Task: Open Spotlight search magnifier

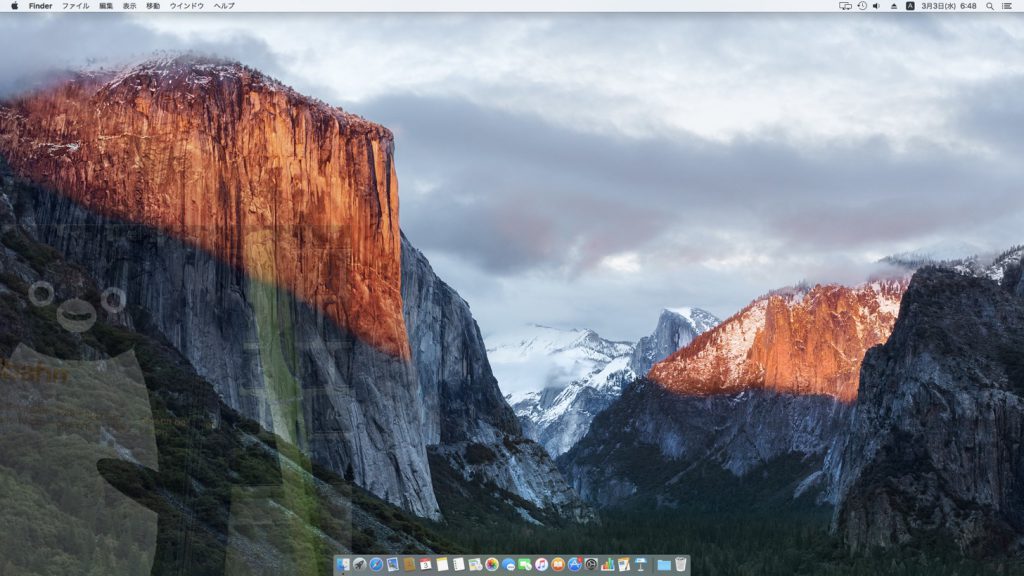Action: click(x=990, y=6)
